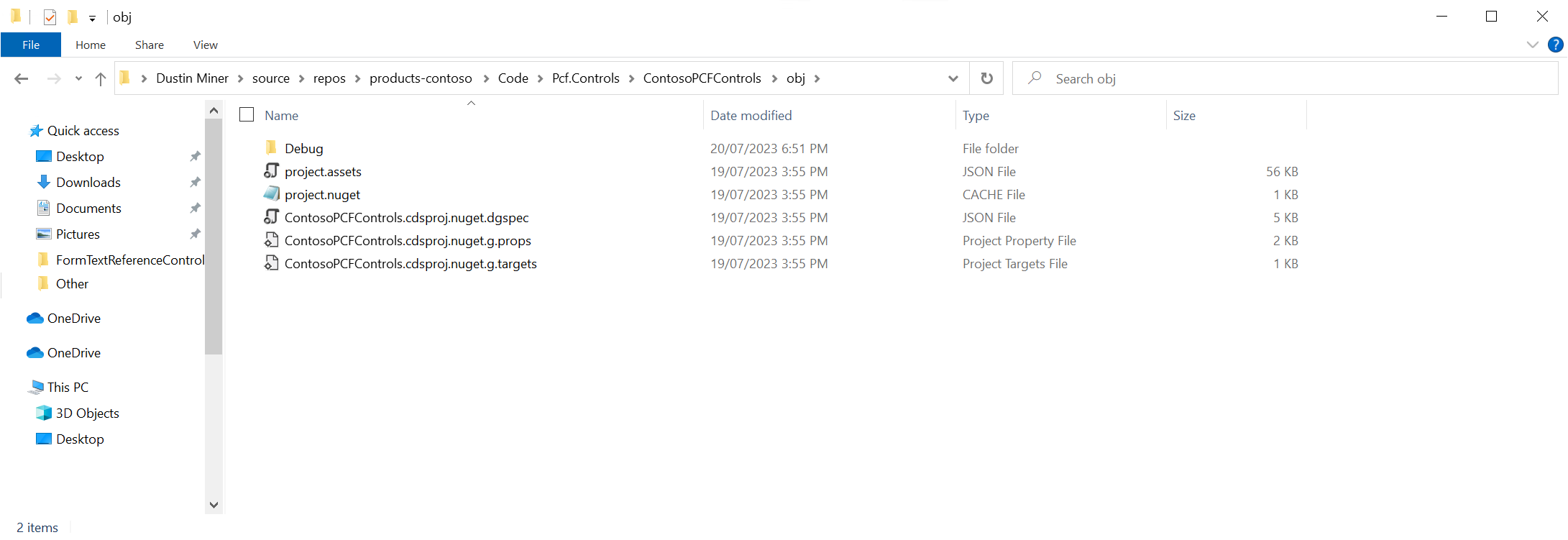Viewport: 1568px width, 540px height.
Task: Select the 3D Objects icon in sidebar
Action: (44, 413)
